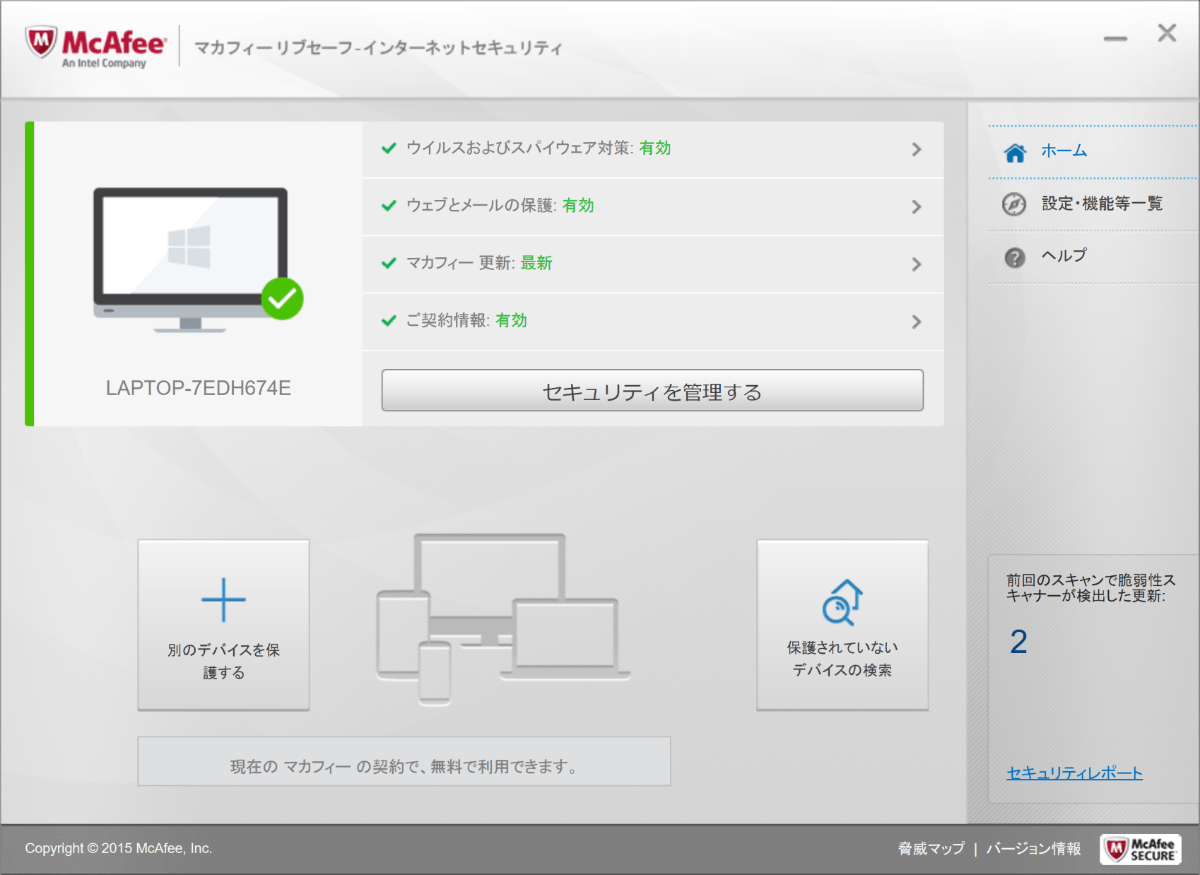
Task: Click the compass settings icon
Action: pos(1014,204)
